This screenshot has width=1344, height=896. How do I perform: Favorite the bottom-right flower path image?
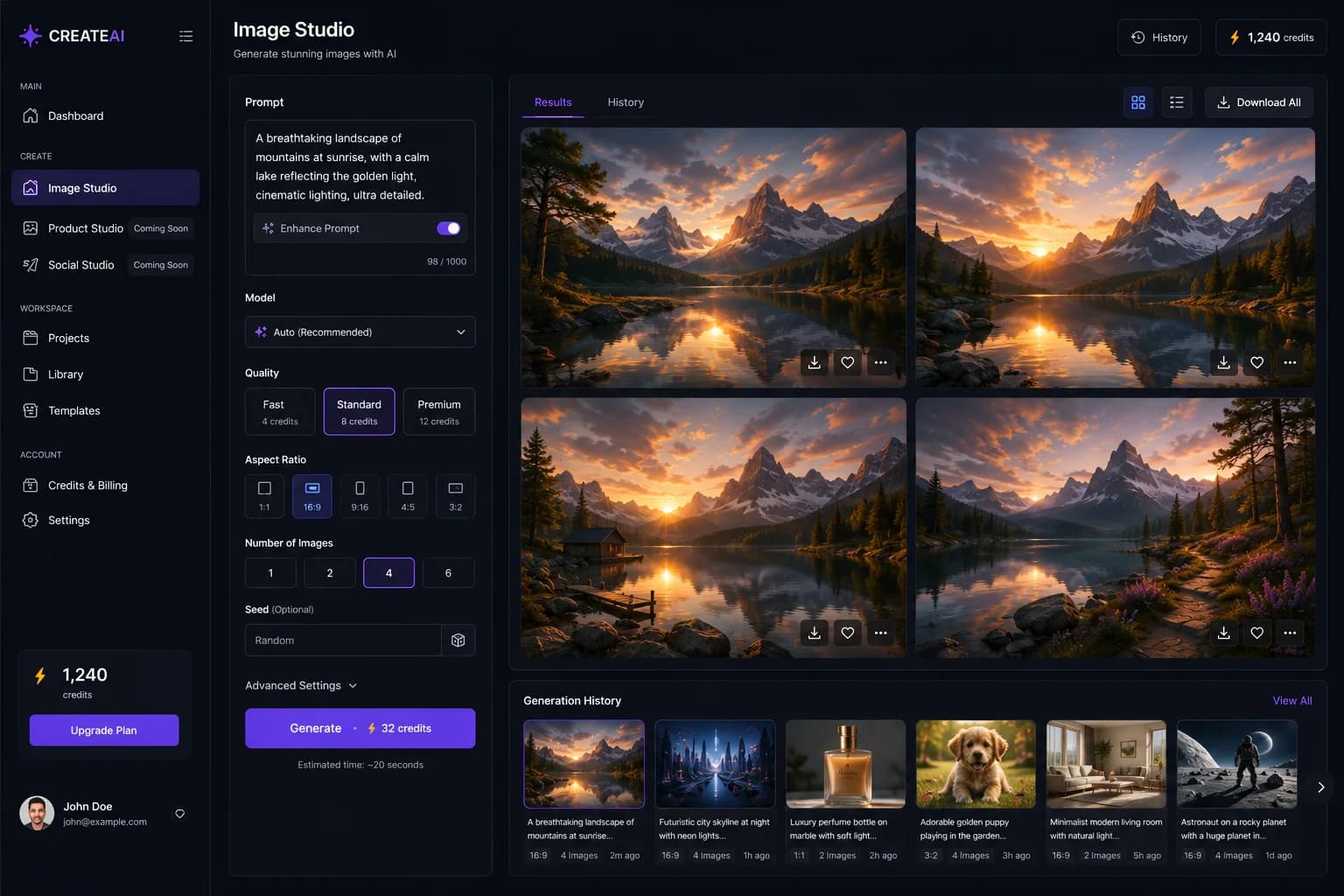click(1256, 633)
